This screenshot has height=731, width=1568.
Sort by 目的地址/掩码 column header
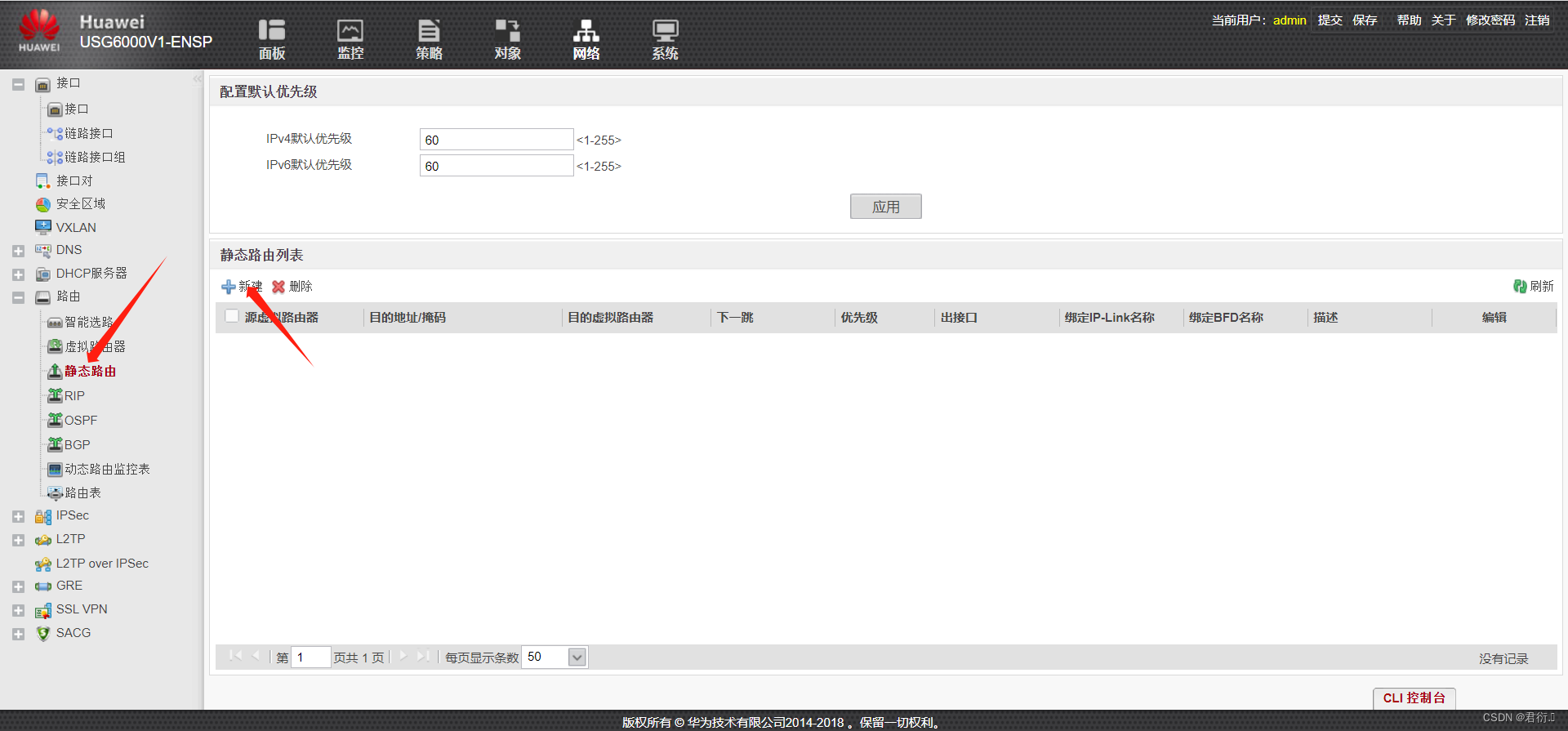(x=408, y=318)
